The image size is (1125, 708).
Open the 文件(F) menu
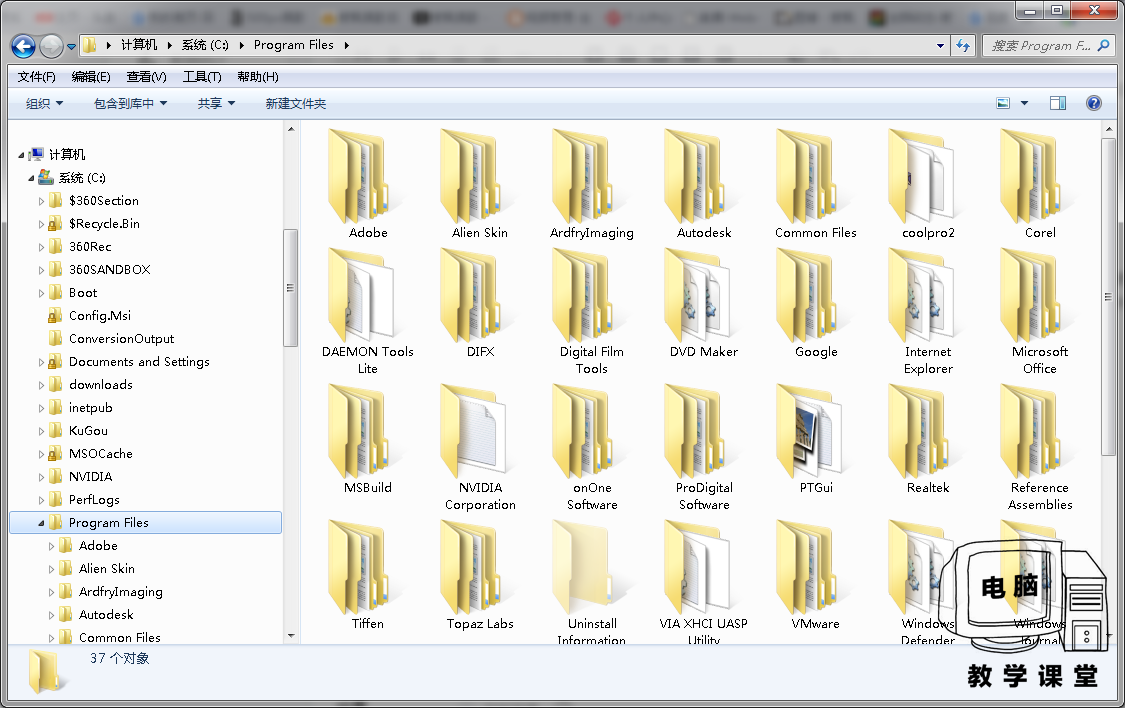36,77
